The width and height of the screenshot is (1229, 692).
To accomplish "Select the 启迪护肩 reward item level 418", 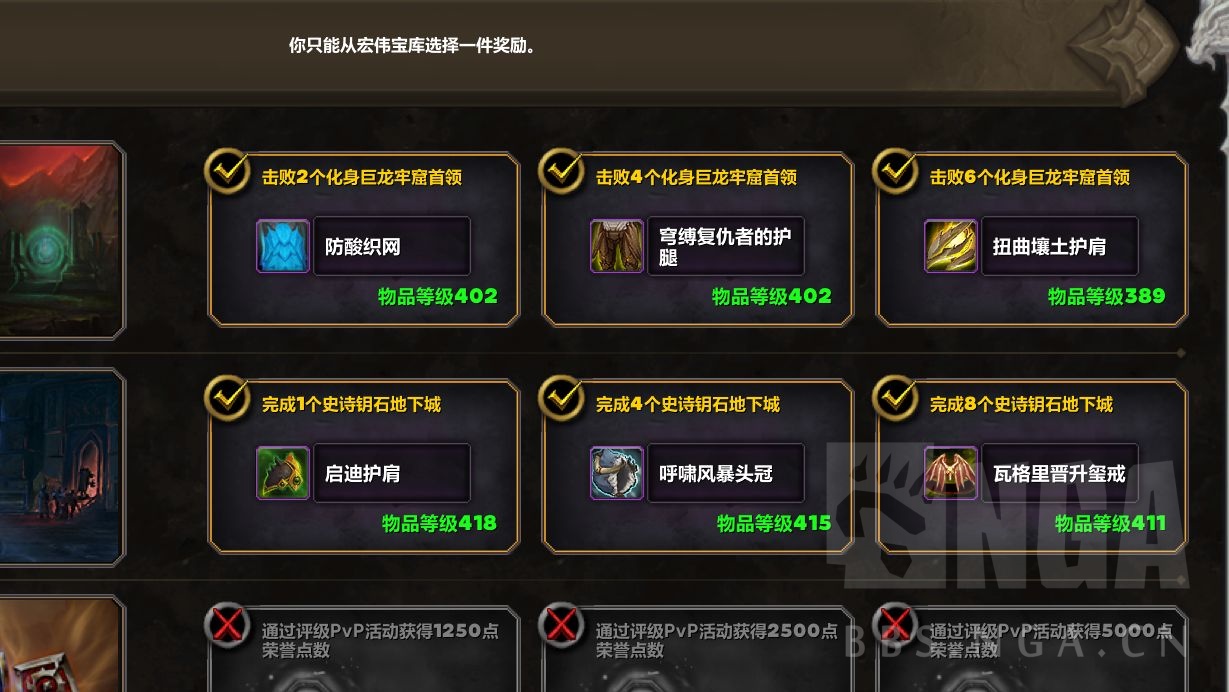I will [439, 523].
